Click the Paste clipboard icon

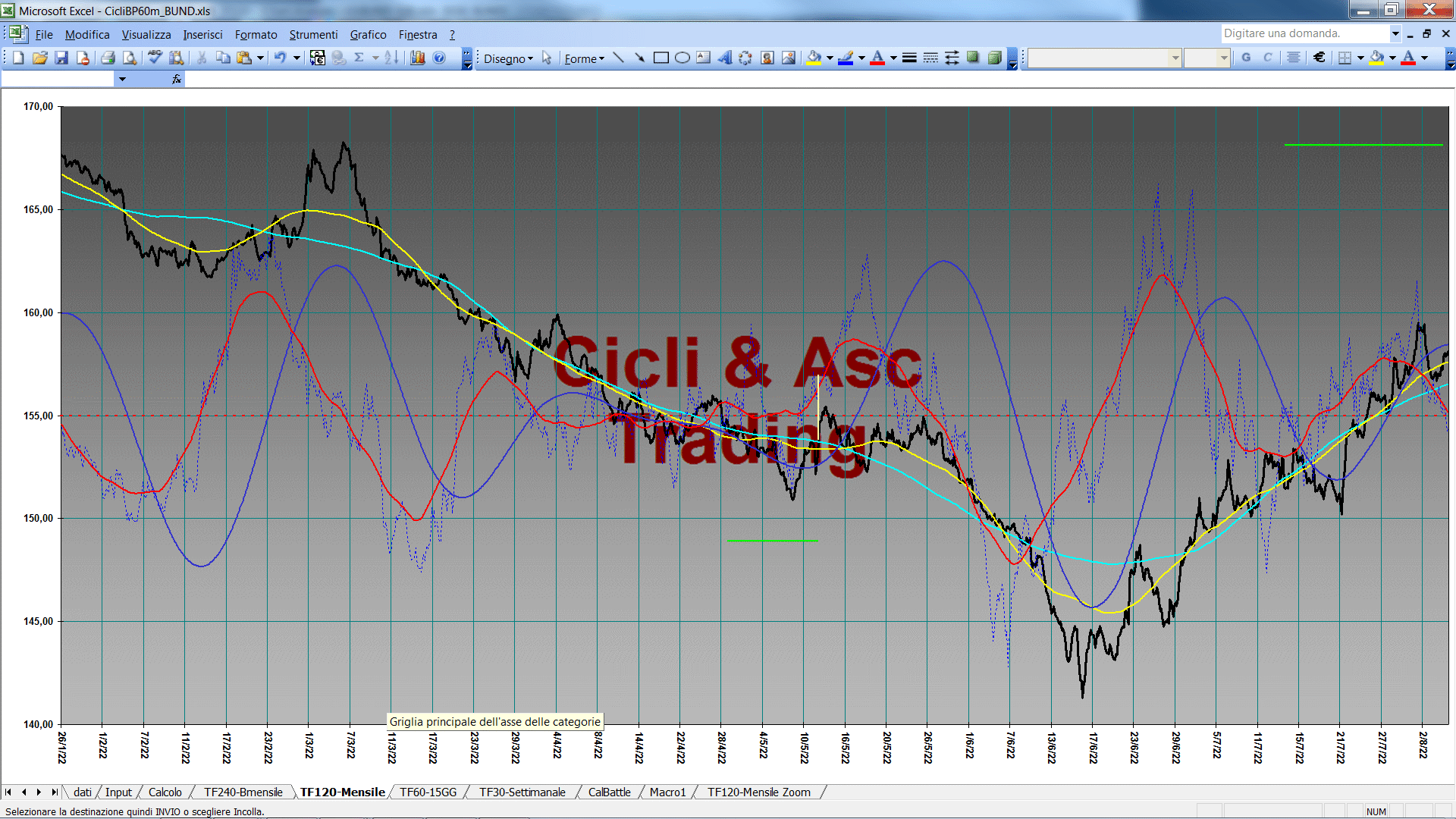pos(243,58)
